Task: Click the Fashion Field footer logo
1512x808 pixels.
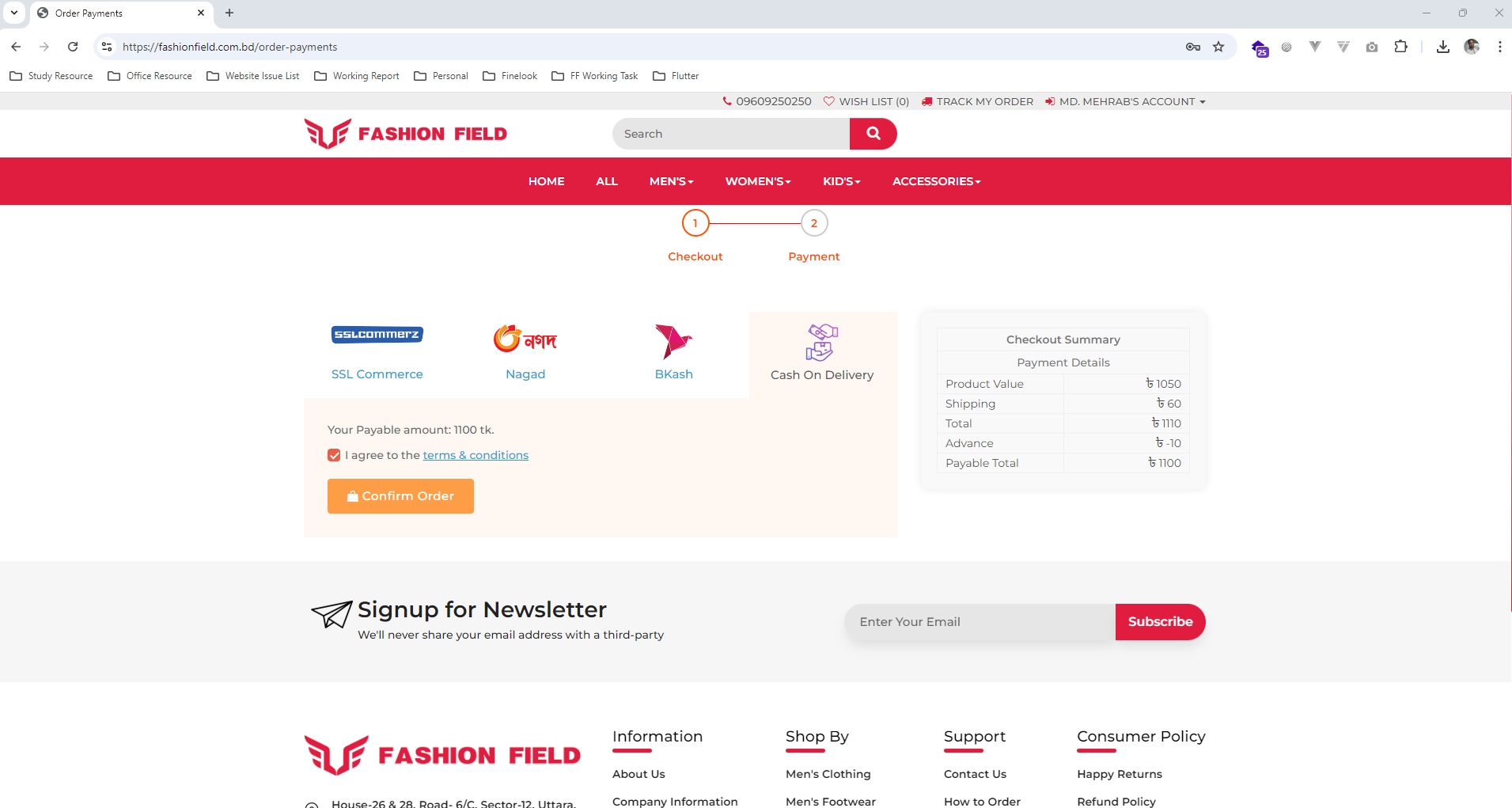Action: pyautogui.click(x=442, y=755)
